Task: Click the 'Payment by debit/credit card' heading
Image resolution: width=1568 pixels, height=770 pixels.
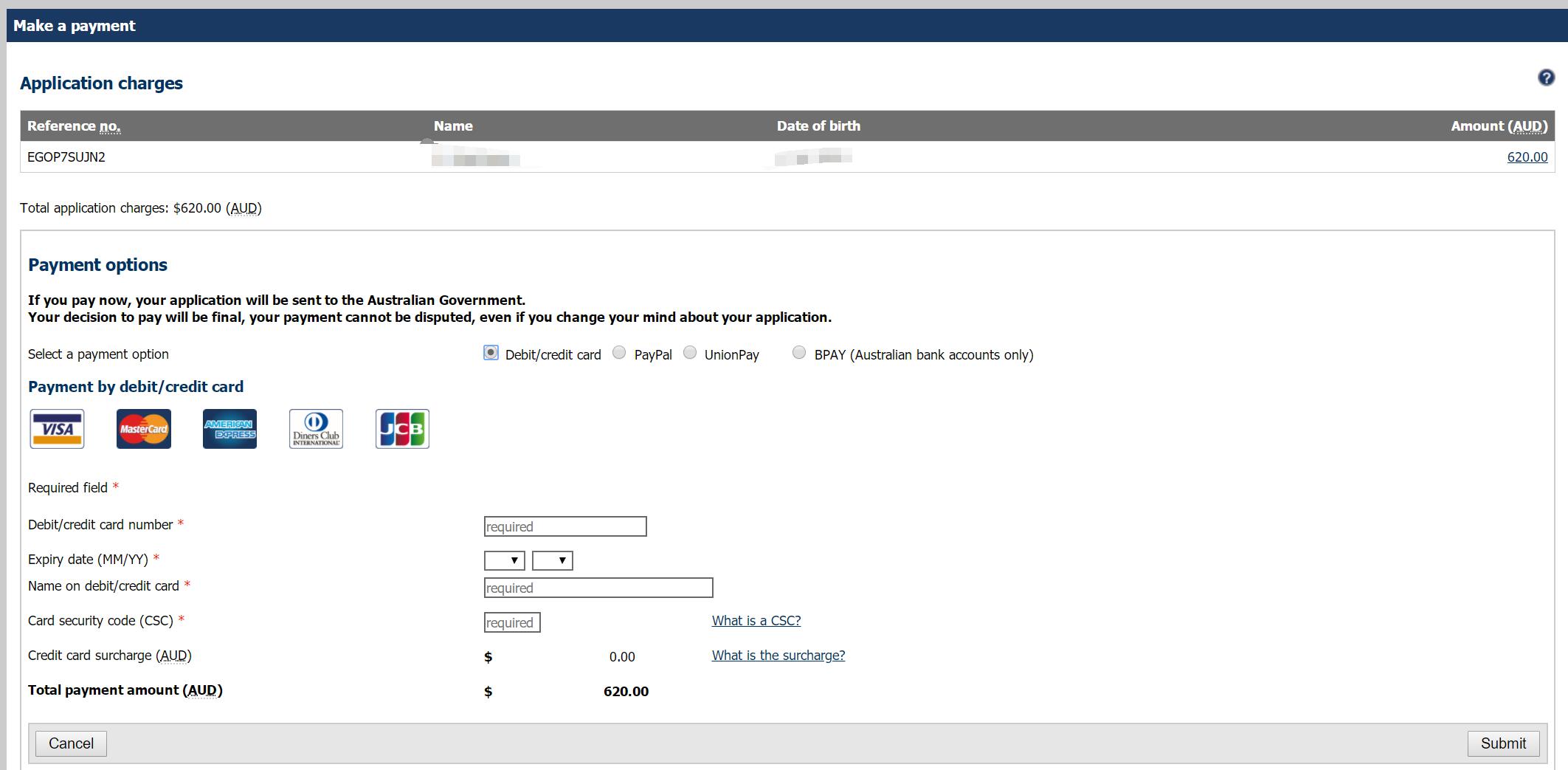Action: [136, 387]
